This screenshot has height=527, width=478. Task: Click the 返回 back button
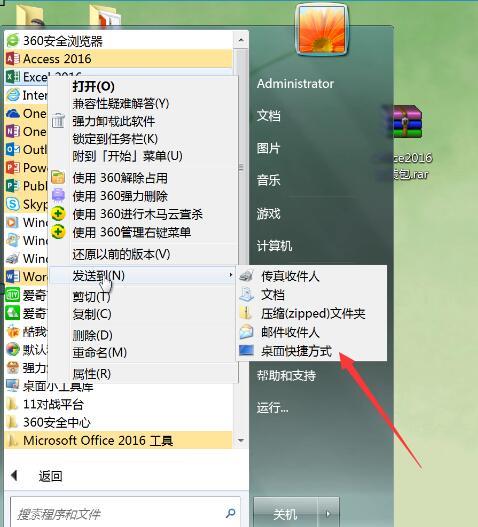tap(50, 476)
